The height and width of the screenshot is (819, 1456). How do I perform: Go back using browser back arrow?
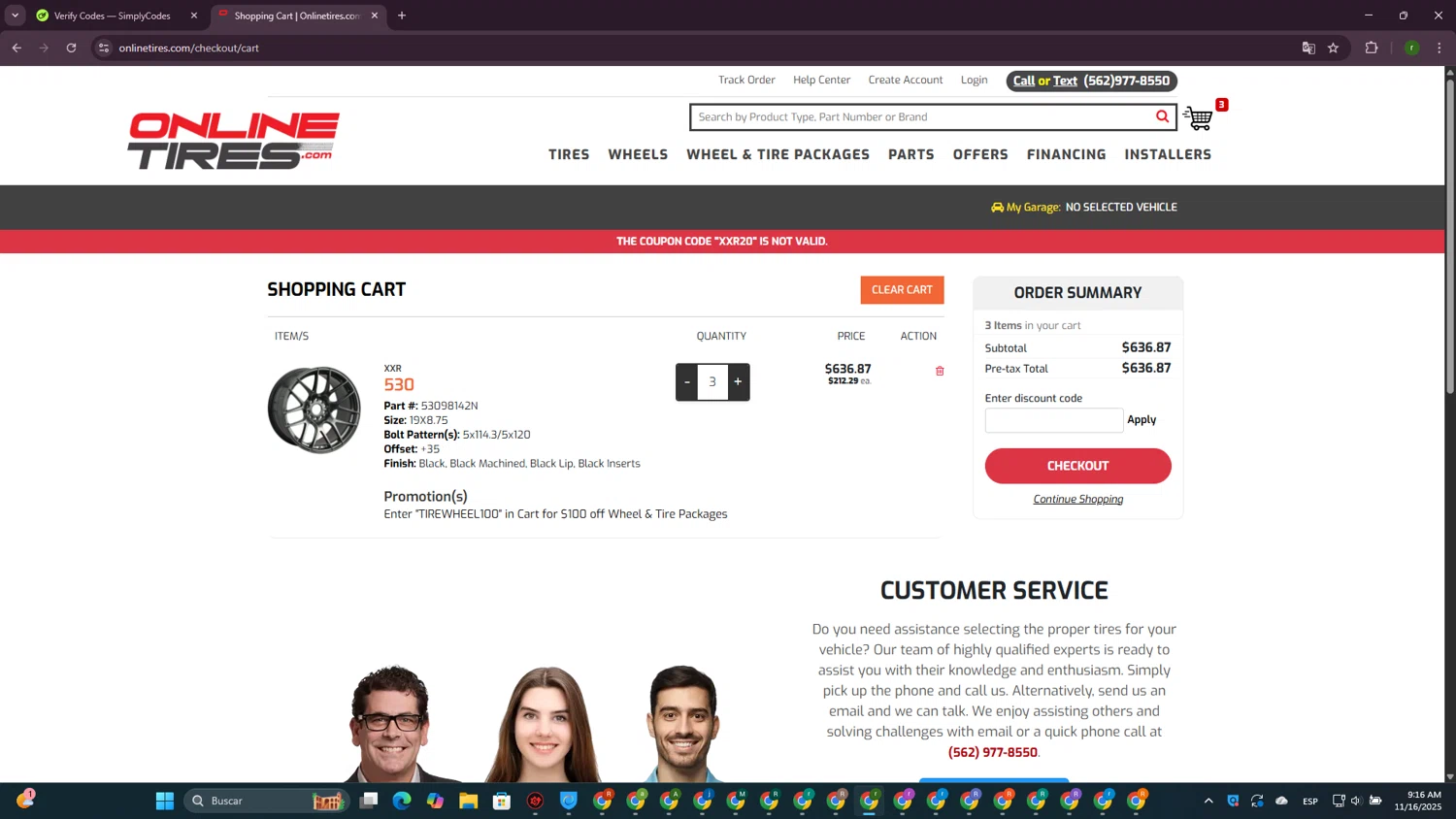coord(17,48)
